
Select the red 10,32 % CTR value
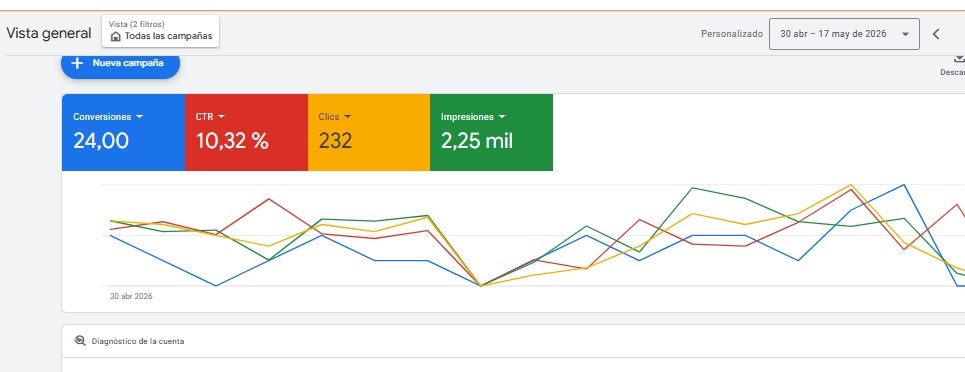tap(232, 141)
